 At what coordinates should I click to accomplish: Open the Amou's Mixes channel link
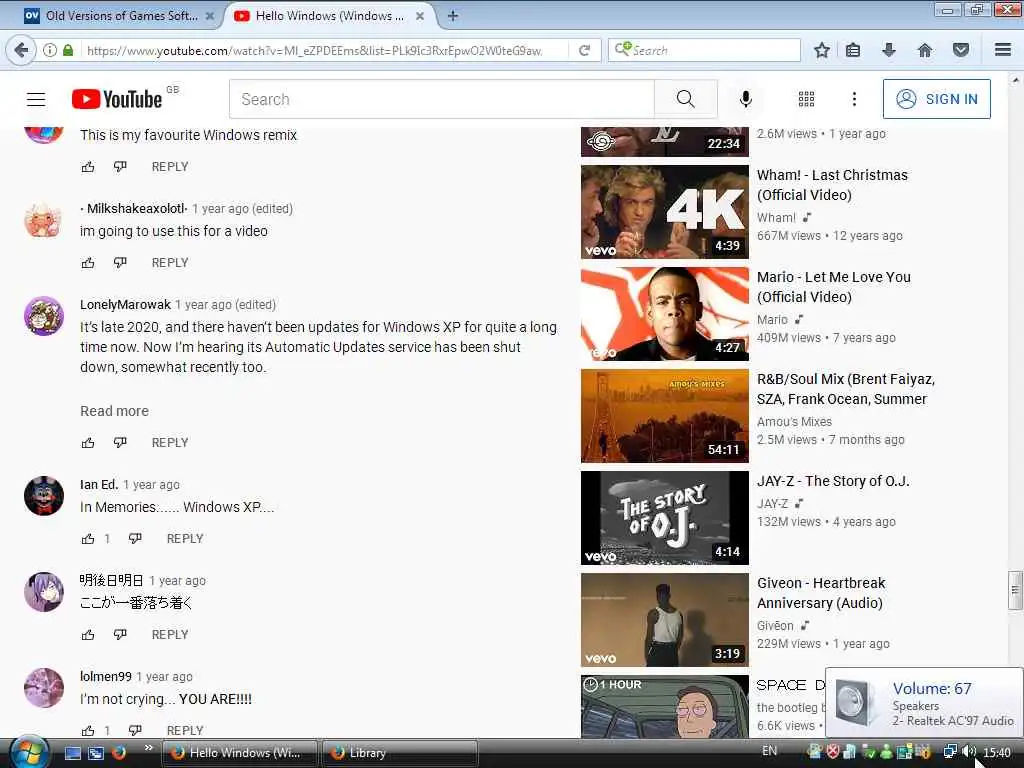click(x=794, y=422)
